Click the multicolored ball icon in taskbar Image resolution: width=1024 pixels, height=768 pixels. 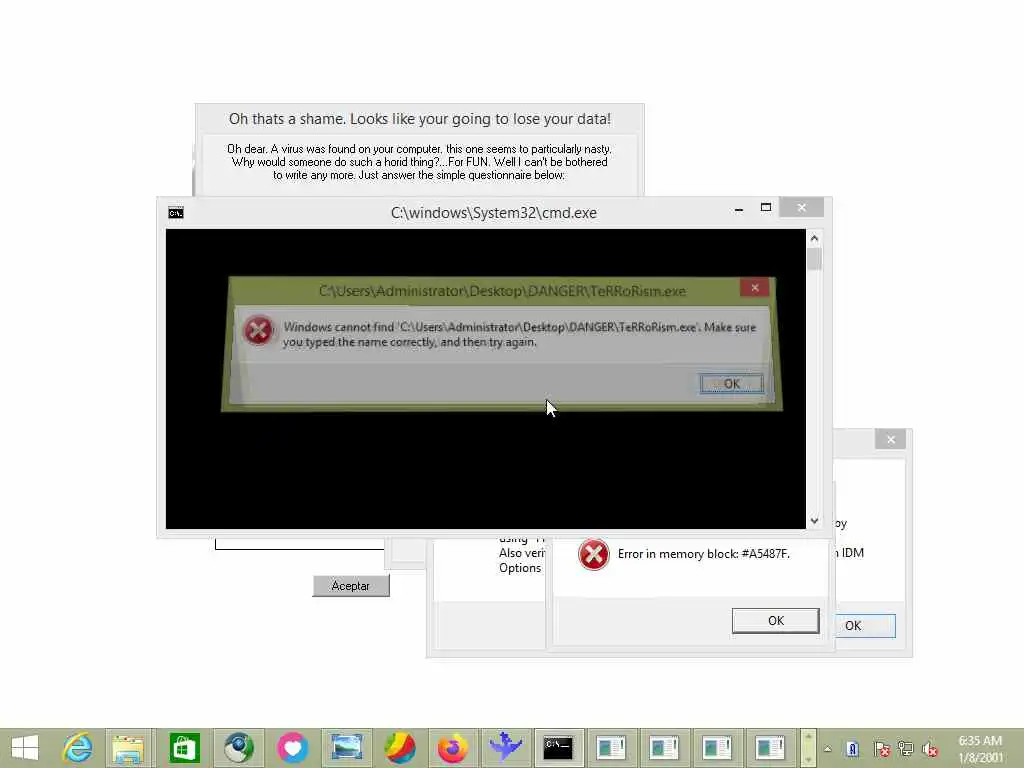pyautogui.click(x=400, y=748)
